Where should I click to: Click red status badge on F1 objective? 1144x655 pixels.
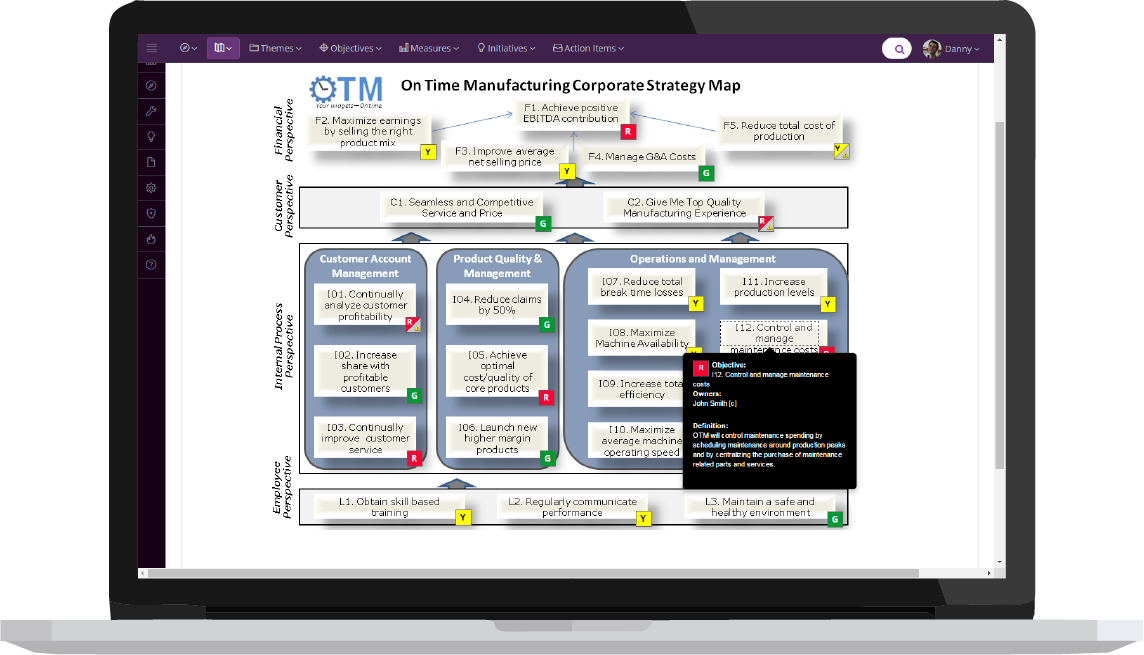click(627, 132)
